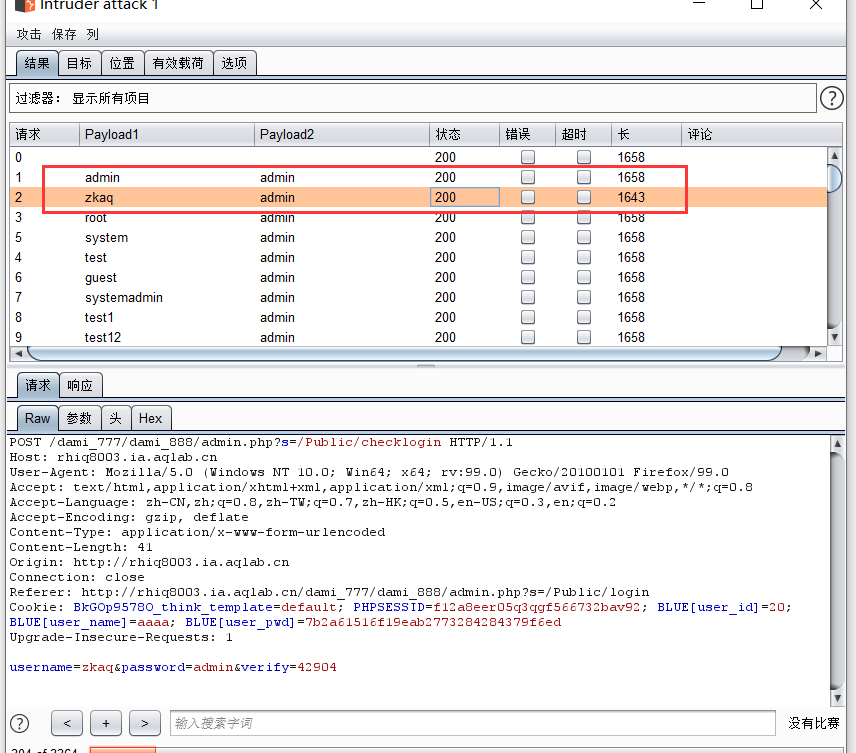Image resolution: width=856 pixels, height=753 pixels.
Task: Close the Intruder attack window
Action: tap(816, 4)
